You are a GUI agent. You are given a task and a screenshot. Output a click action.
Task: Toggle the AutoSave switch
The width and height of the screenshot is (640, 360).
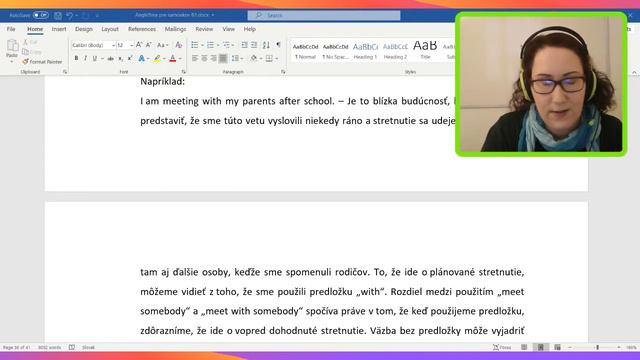pyautogui.click(x=40, y=15)
